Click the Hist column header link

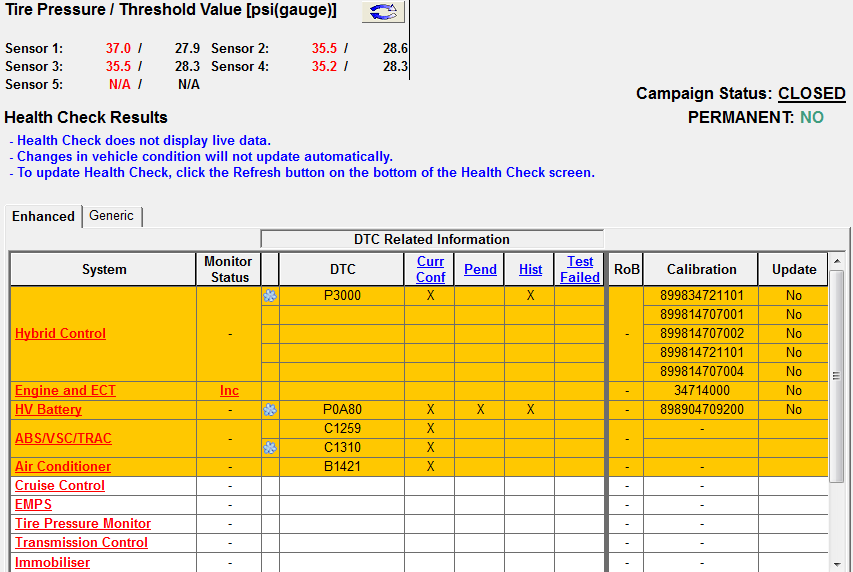pos(530,269)
